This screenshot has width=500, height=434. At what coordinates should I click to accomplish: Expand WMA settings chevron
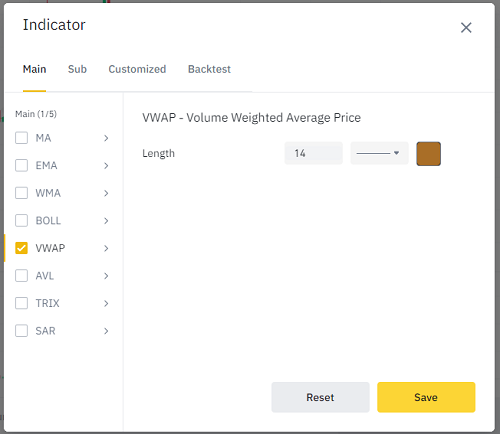pyautogui.click(x=106, y=193)
